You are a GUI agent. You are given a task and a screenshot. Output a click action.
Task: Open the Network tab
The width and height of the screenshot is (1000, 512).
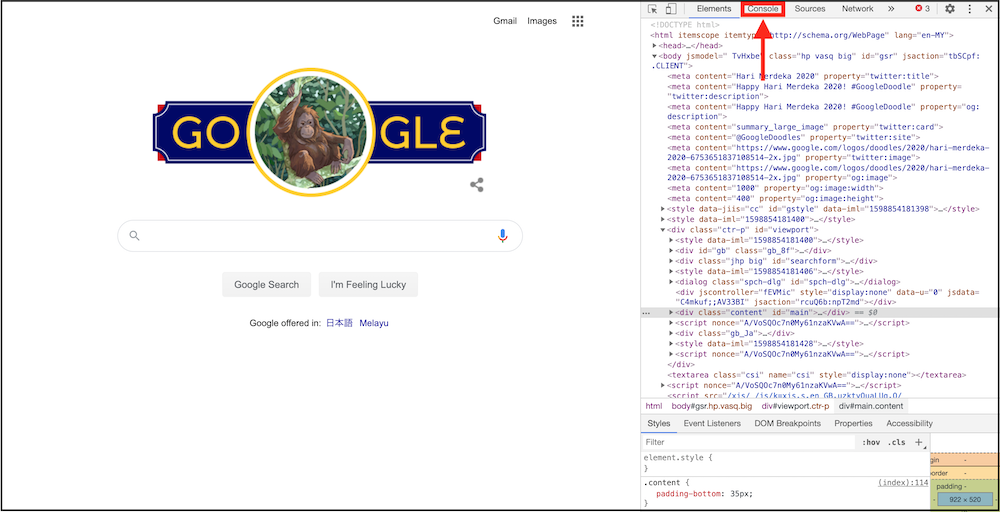tap(857, 9)
